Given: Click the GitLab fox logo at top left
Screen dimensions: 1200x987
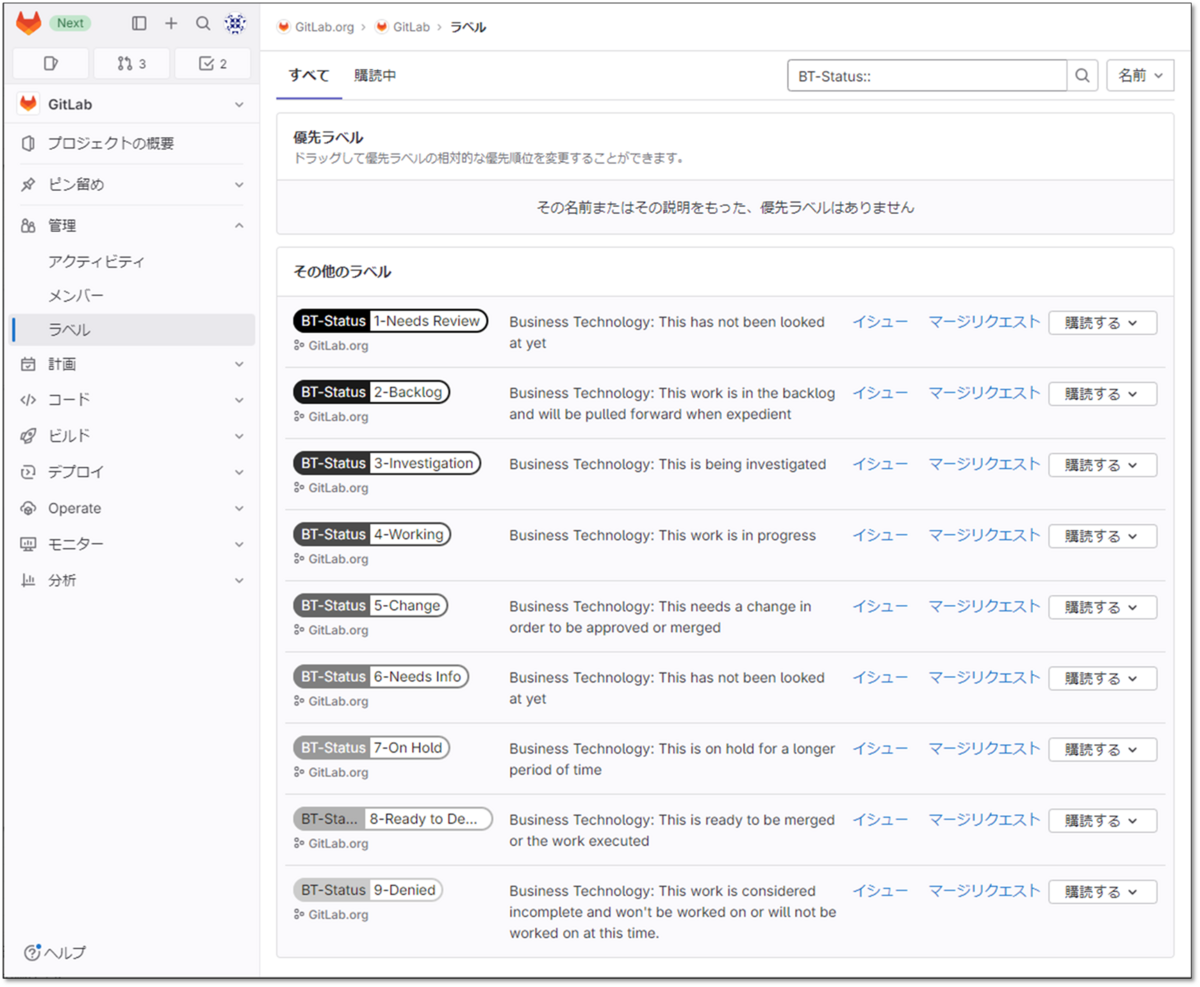Looking at the screenshot, I should coord(29,23).
